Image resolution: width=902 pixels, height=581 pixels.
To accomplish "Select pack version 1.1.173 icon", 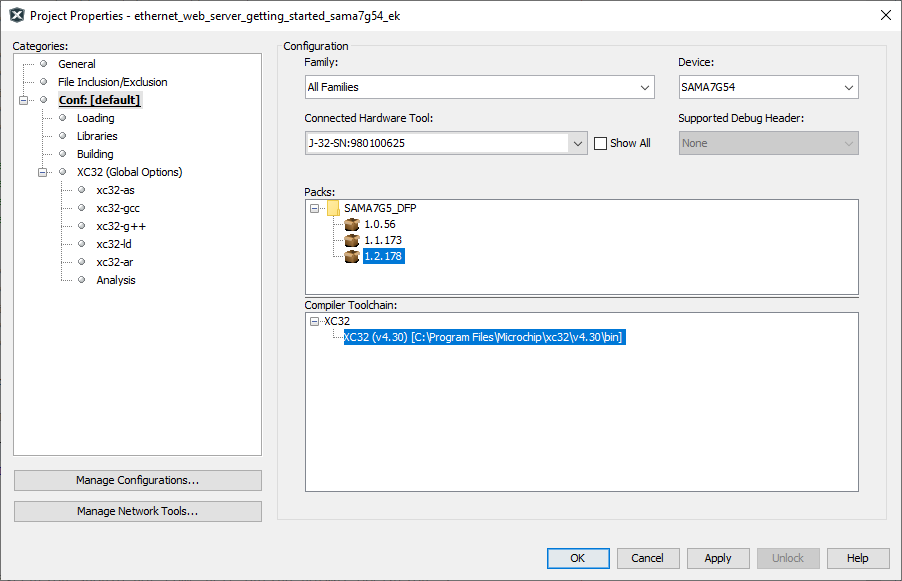I will click(x=352, y=240).
